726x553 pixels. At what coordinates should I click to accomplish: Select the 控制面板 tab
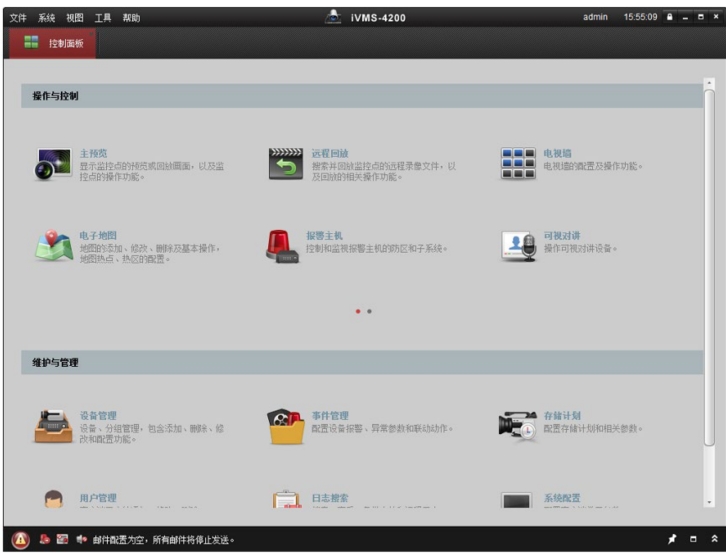(52, 43)
